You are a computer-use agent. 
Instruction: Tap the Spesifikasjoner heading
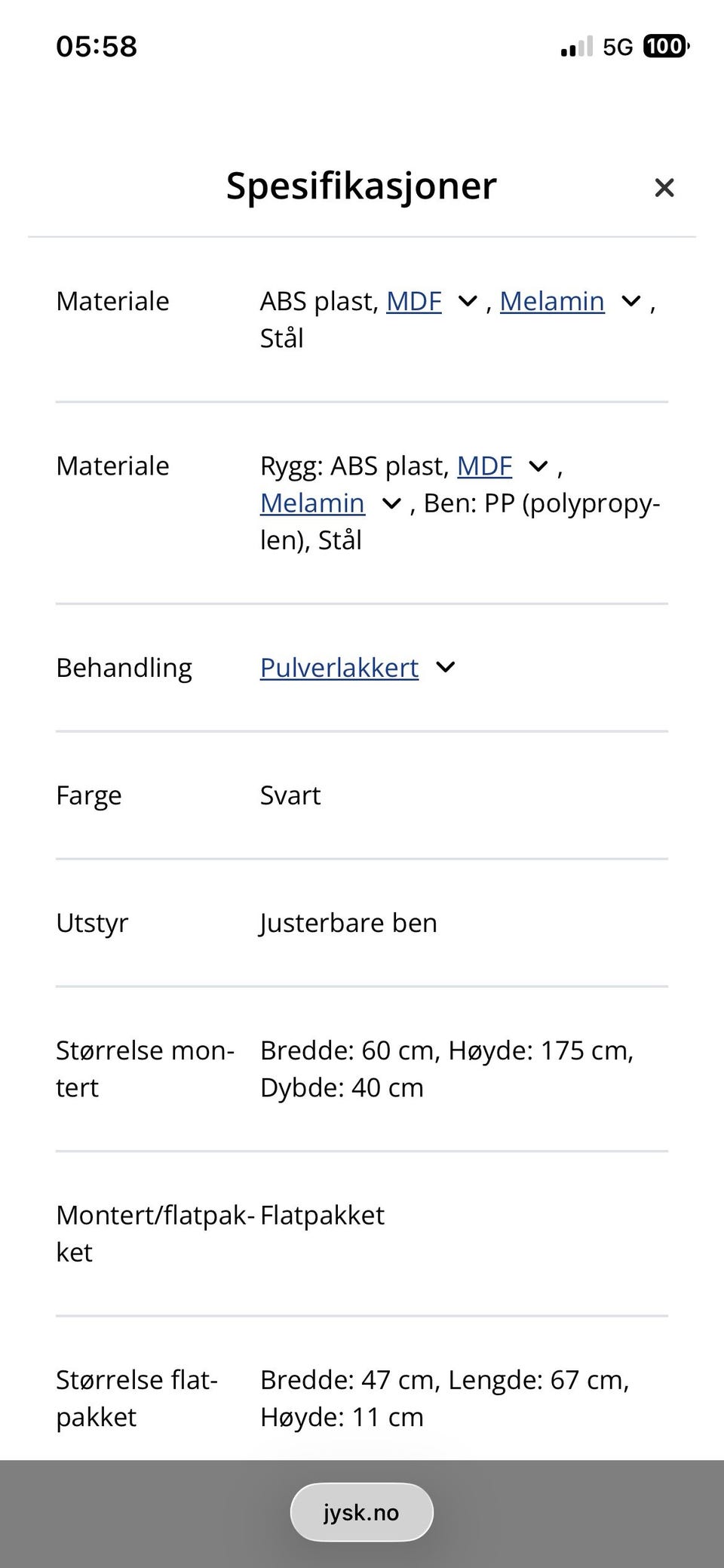pos(361,186)
